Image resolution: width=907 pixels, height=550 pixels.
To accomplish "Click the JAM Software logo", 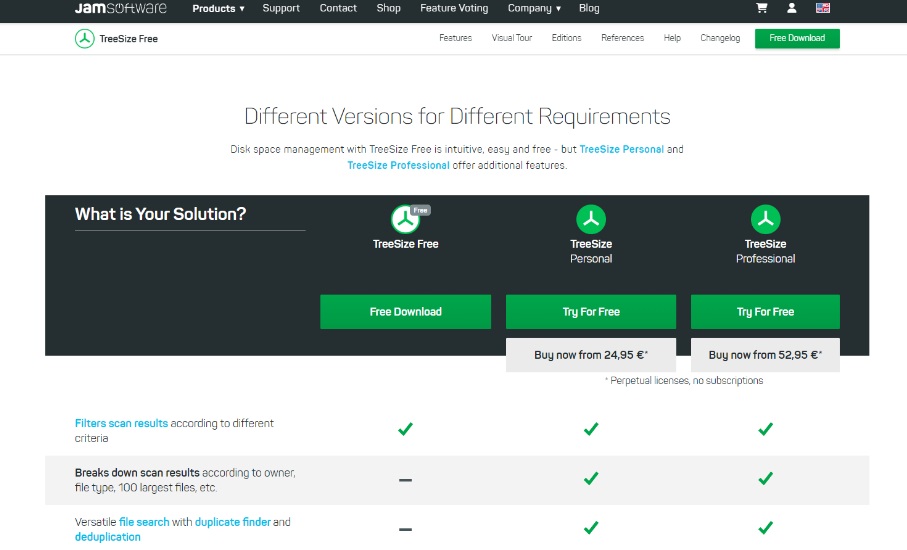I will pyautogui.click(x=120, y=8).
